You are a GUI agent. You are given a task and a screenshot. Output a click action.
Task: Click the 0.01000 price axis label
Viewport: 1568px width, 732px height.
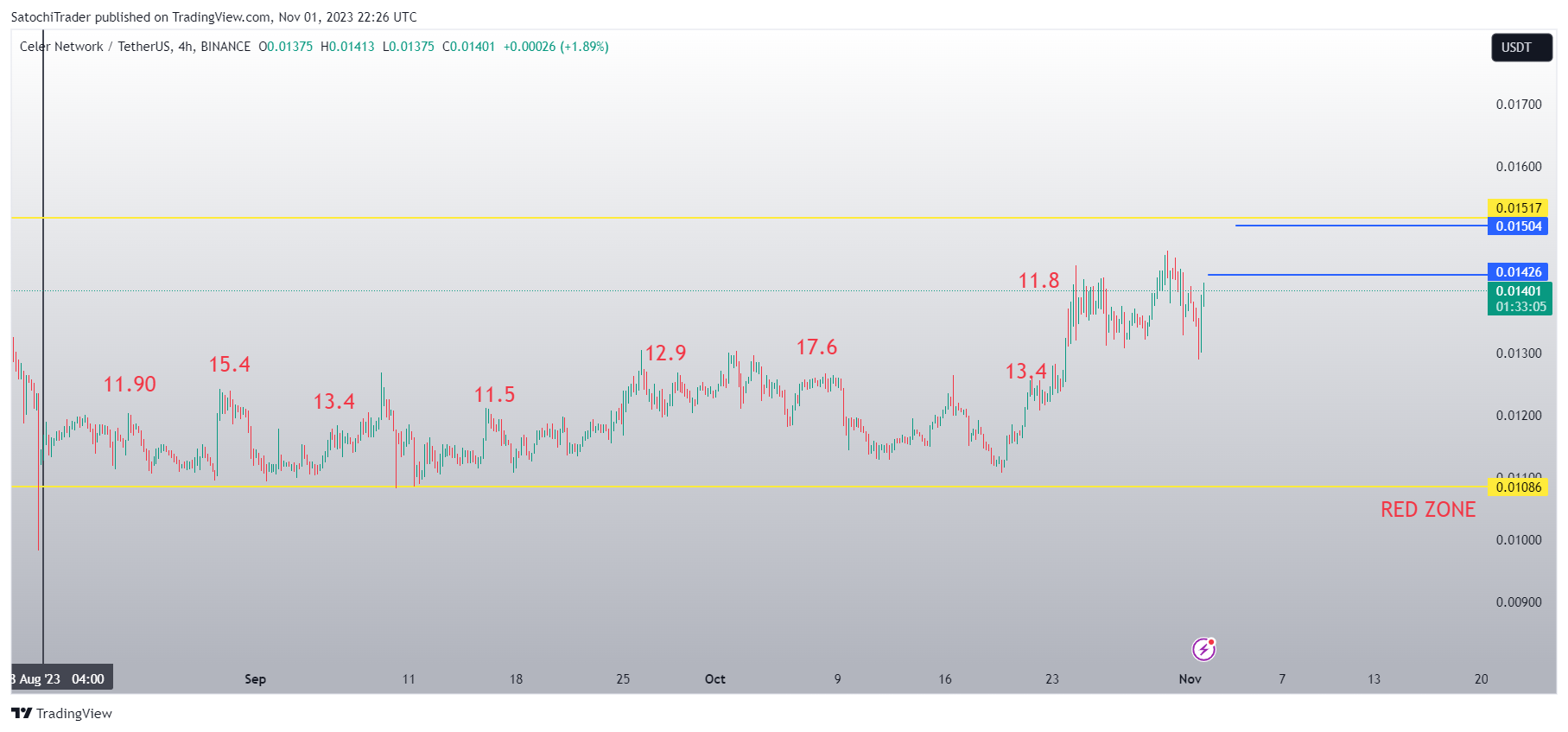pos(1519,540)
